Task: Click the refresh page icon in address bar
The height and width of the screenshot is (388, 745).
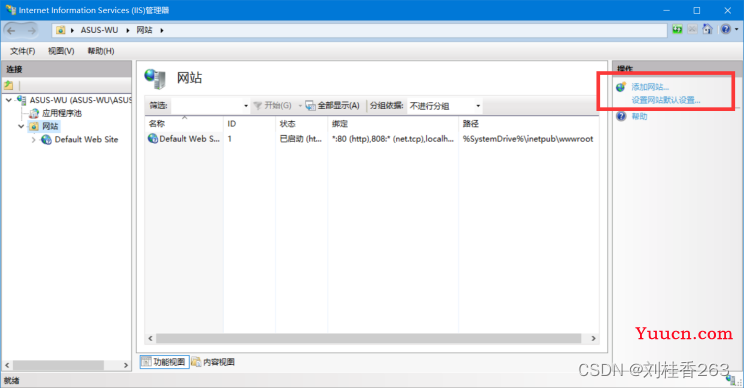Action: (x=677, y=29)
